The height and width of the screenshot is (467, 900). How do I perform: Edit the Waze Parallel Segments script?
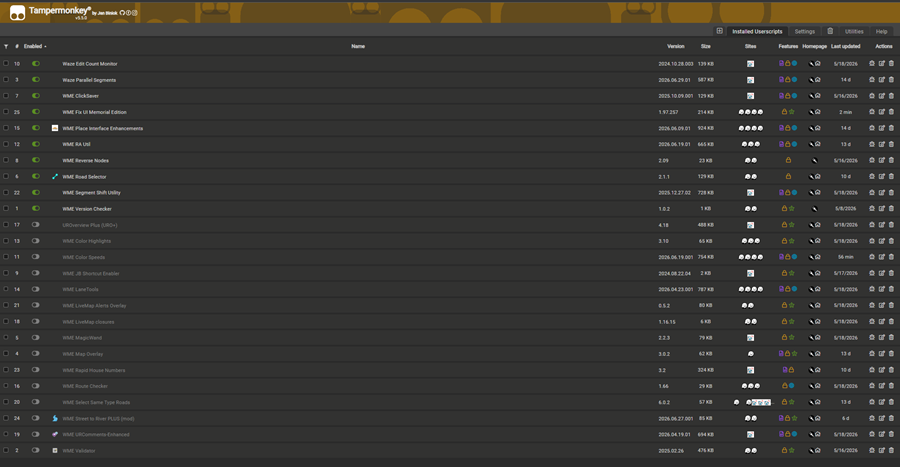[882, 80]
